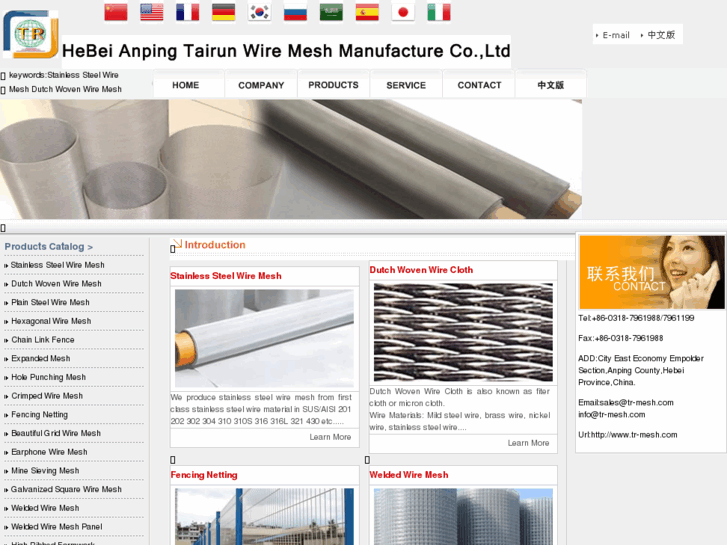
Task: Open Fencing Netting in the sidebar catalog
Action: coord(39,415)
